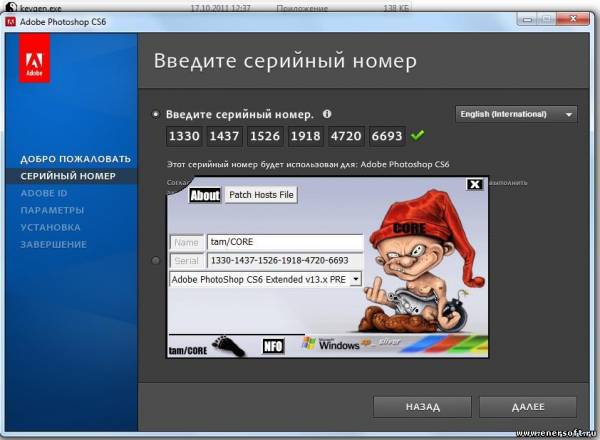
Task: Click the tam/CORE label in keygen footer
Action: [x=188, y=350]
